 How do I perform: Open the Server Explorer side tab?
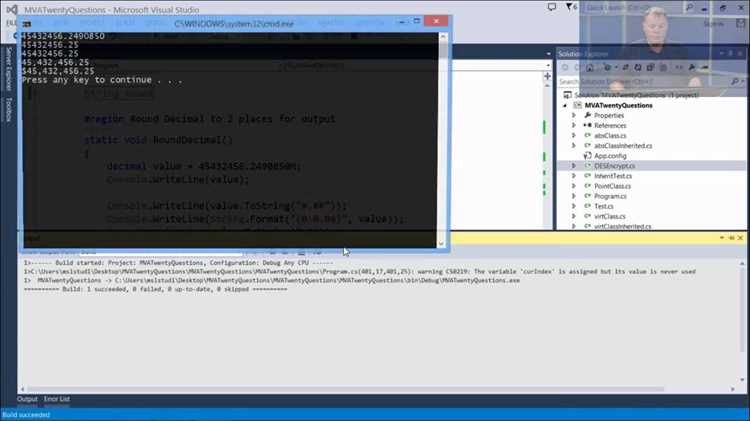8,69
